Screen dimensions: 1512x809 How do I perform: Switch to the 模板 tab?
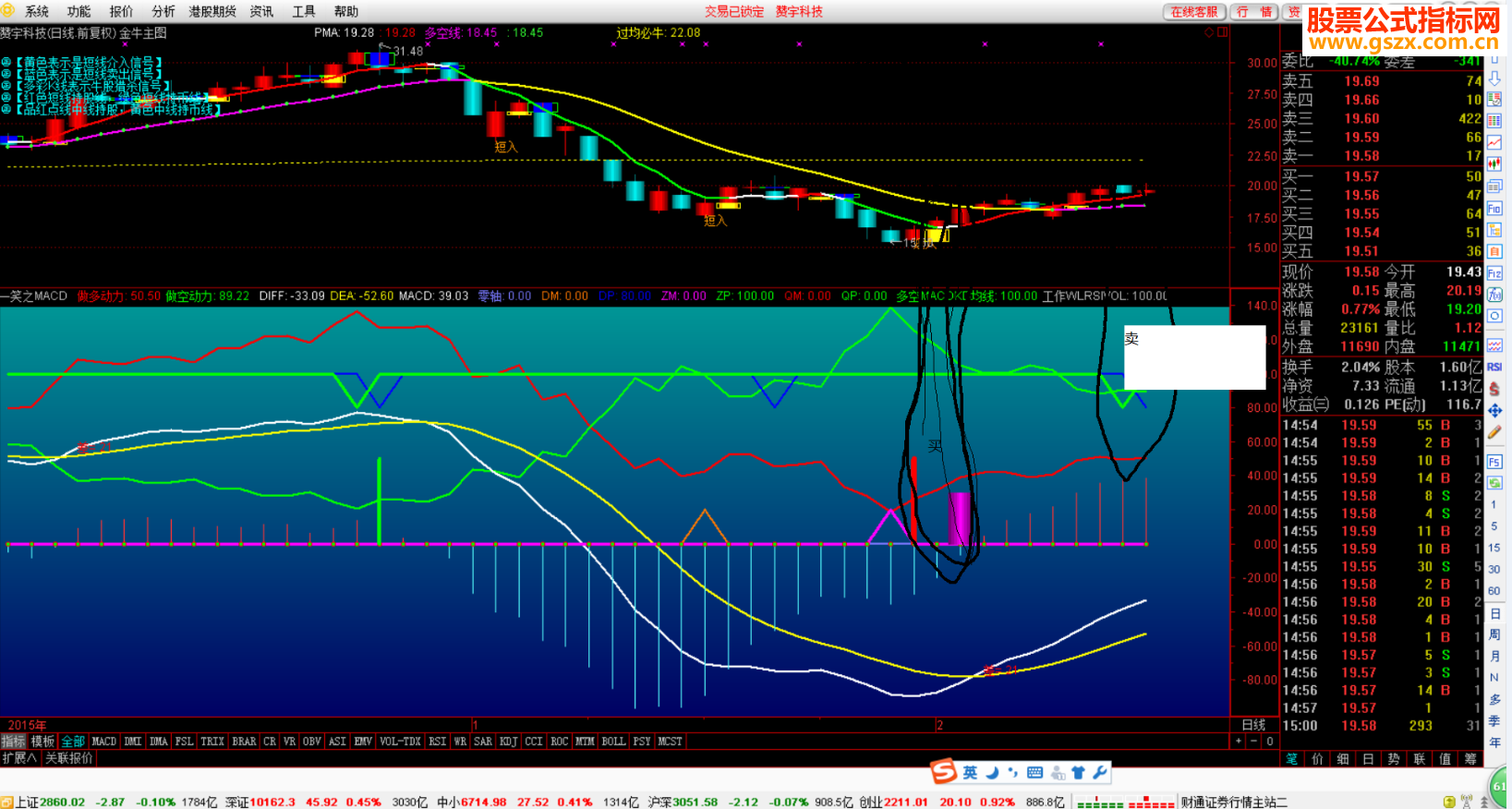pyautogui.click(x=42, y=742)
